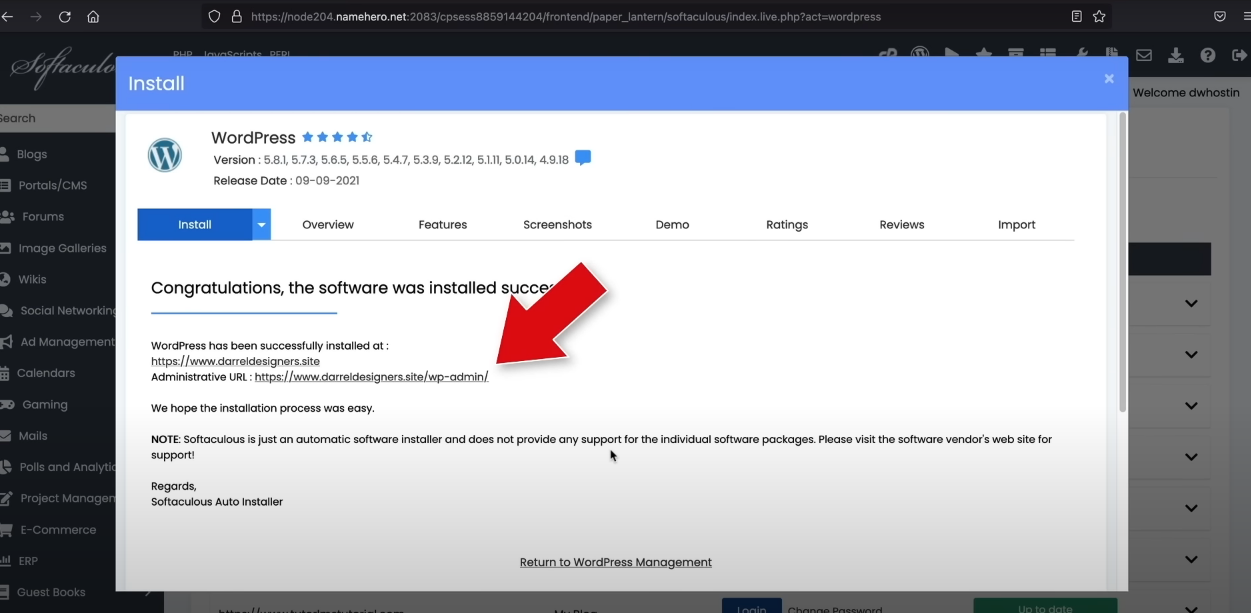This screenshot has width=1251, height=613.
Task: Open the help question mark icon
Action: coord(1208,55)
